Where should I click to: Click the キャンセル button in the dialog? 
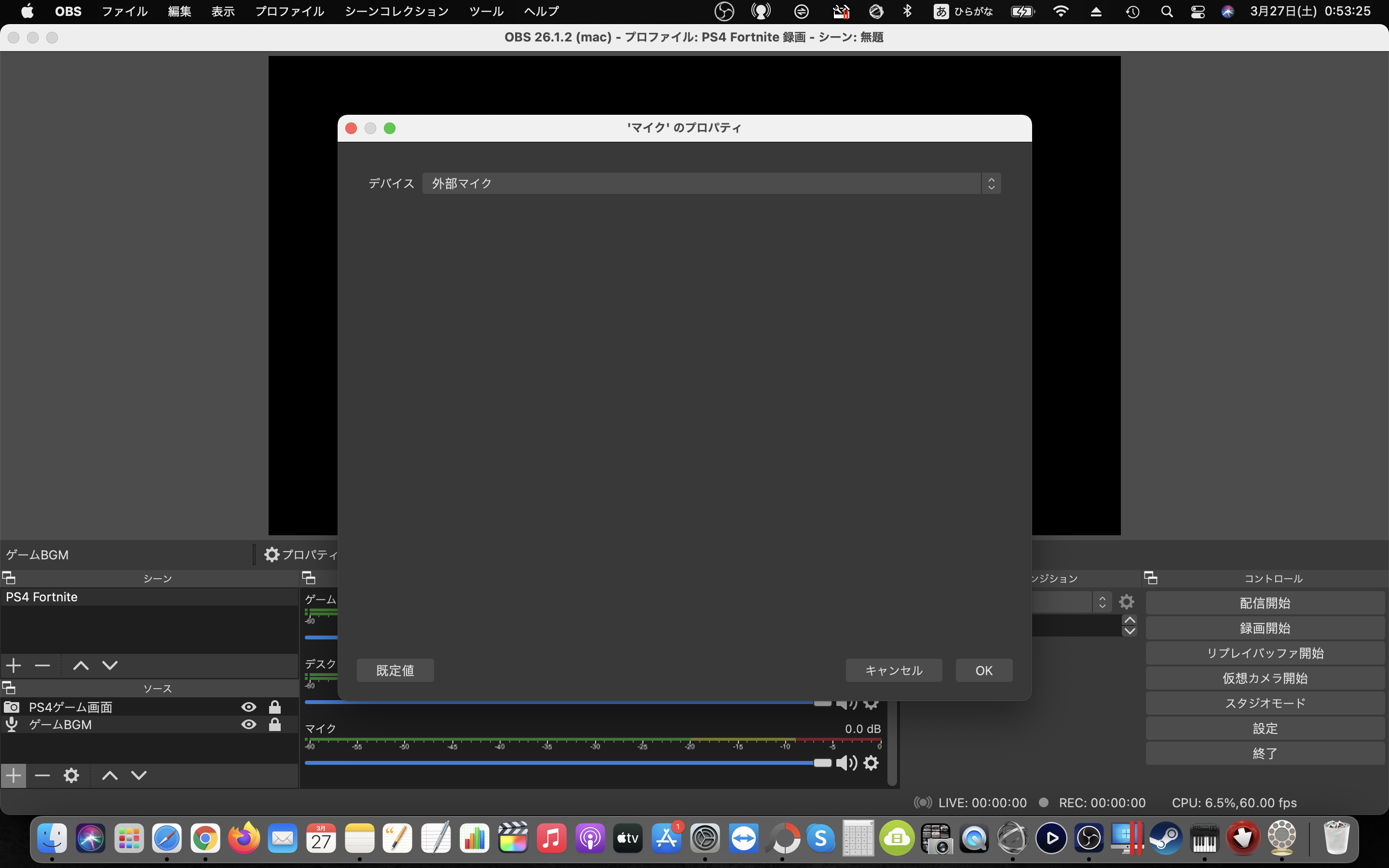893,670
